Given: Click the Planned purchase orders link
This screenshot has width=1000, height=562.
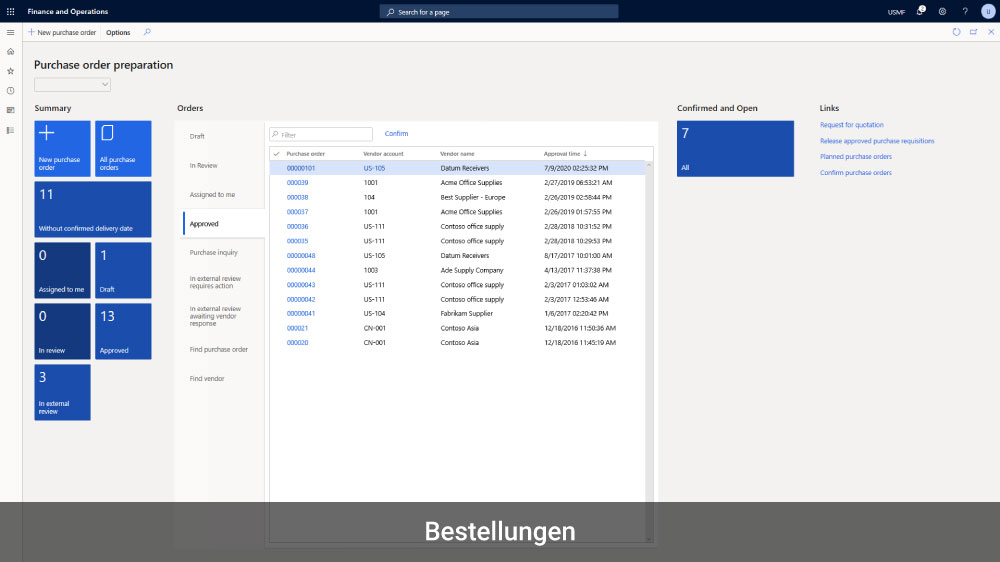Looking at the screenshot, I should coord(855,157).
